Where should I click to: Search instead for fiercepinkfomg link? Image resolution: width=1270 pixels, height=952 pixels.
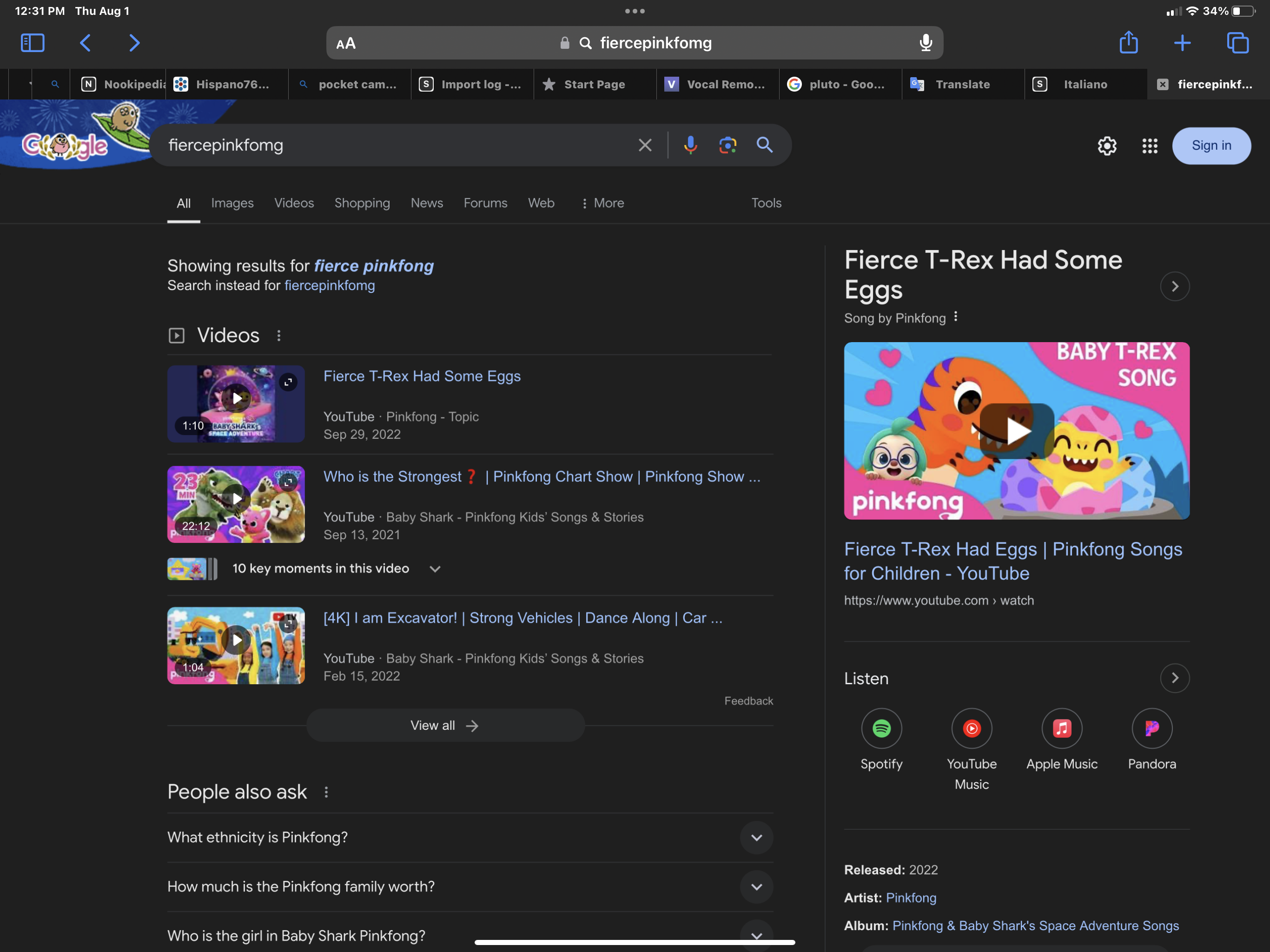pos(330,285)
